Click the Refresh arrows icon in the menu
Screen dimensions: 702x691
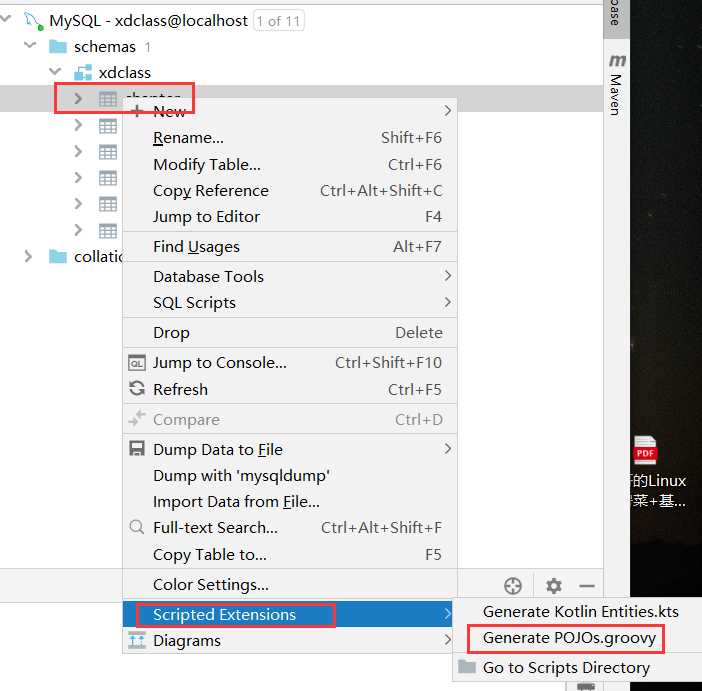[x=137, y=389]
